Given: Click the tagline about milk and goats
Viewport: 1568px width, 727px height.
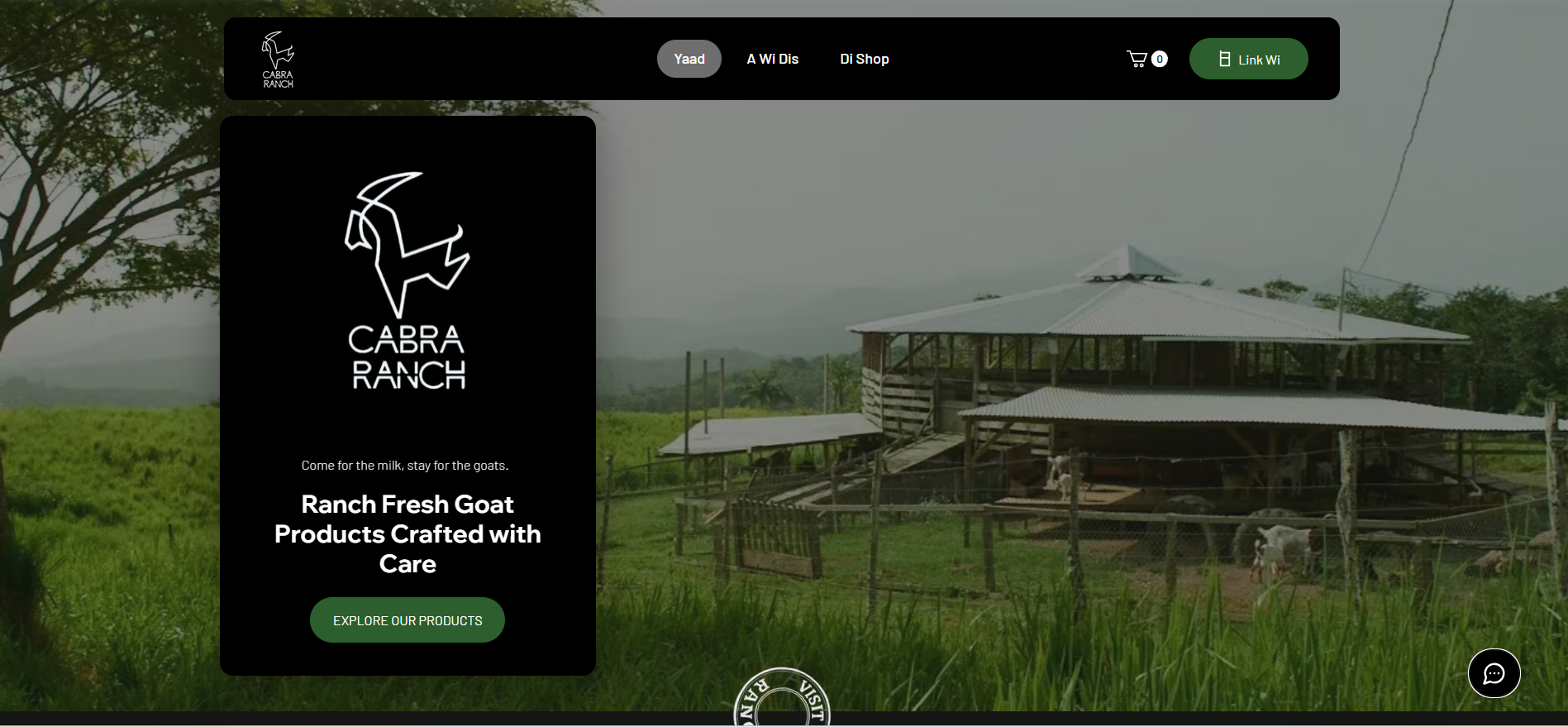Looking at the screenshot, I should [405, 466].
